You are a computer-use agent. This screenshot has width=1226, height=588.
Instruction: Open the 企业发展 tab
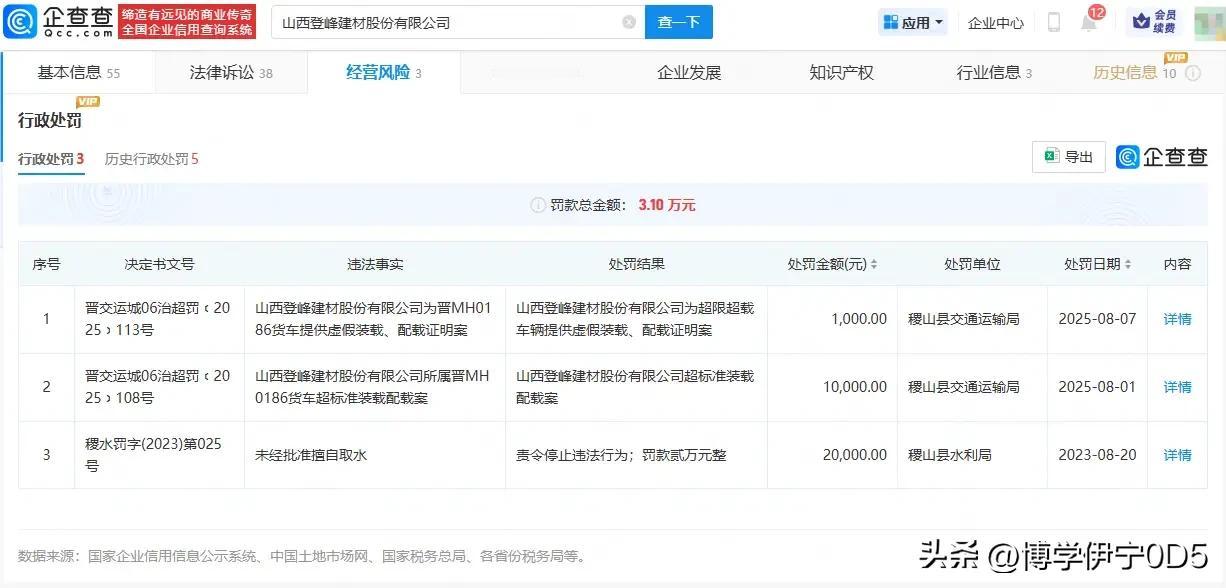689,73
